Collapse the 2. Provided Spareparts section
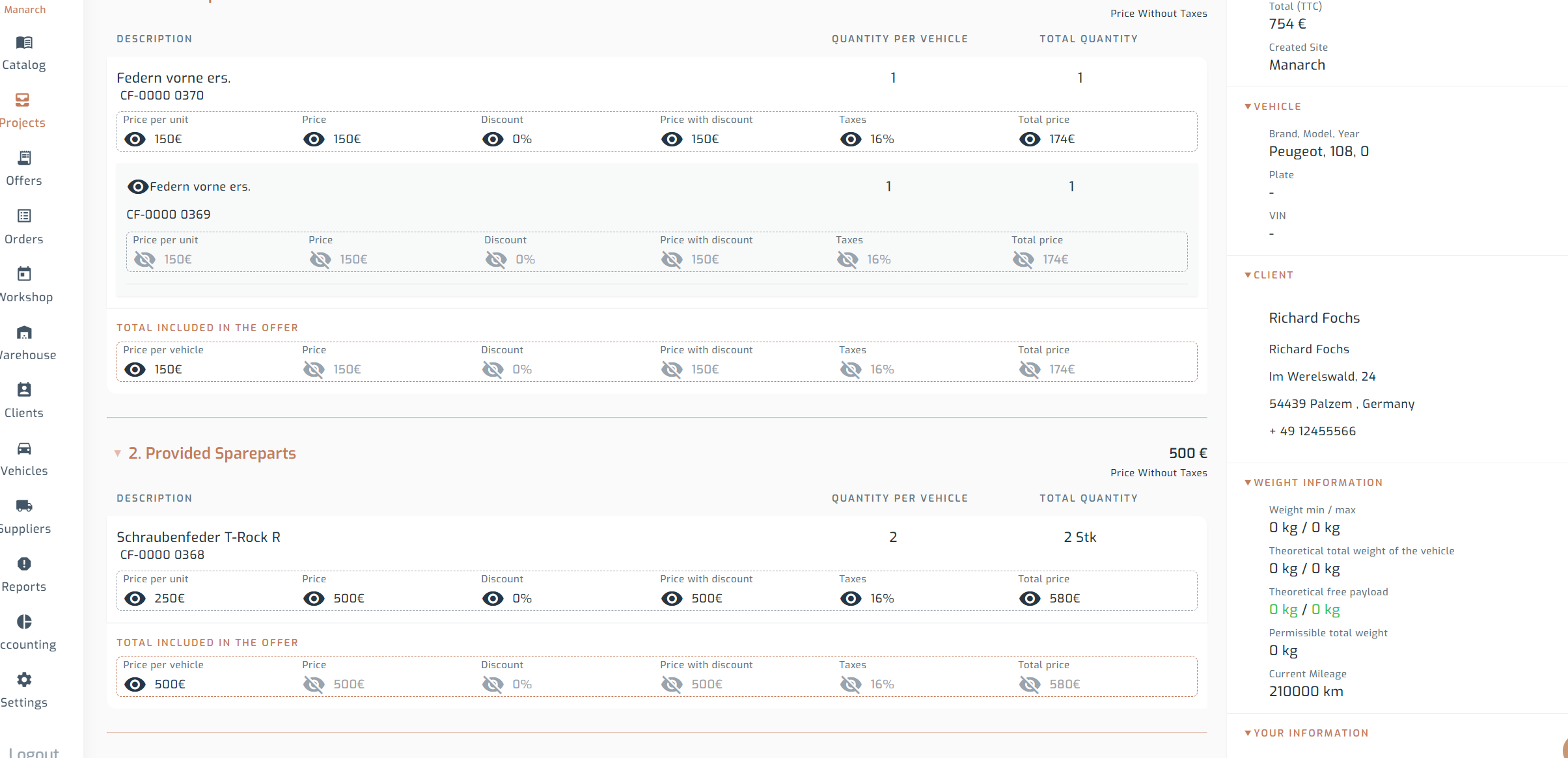This screenshot has width=1568, height=758. [x=118, y=453]
